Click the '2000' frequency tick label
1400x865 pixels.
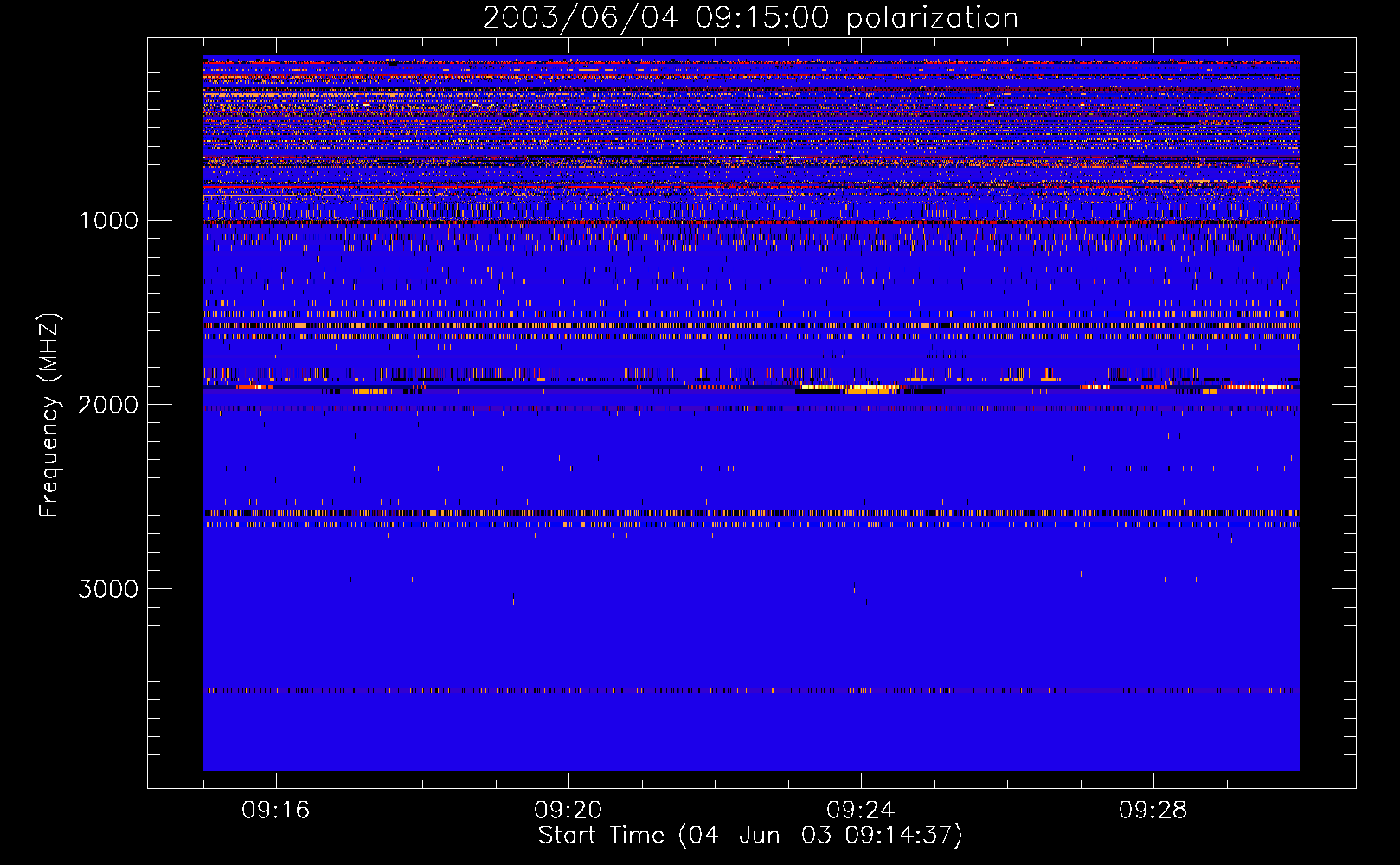click(x=108, y=405)
